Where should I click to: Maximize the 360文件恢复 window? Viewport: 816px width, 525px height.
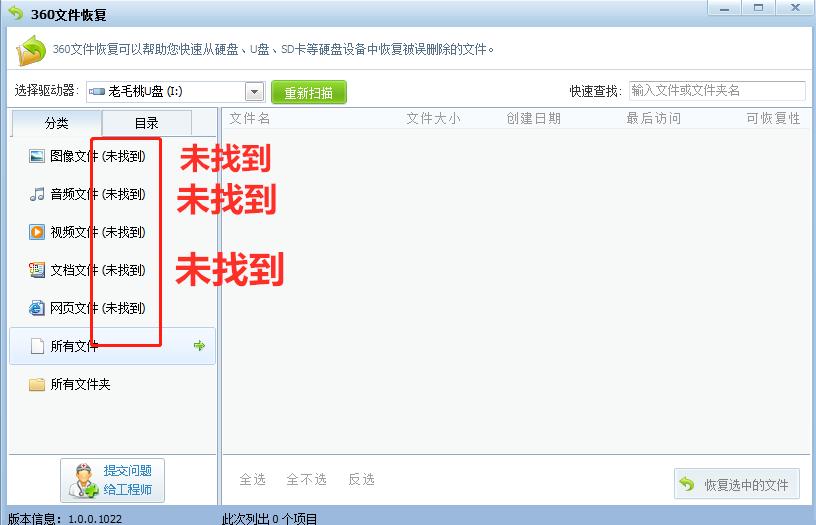click(x=758, y=8)
